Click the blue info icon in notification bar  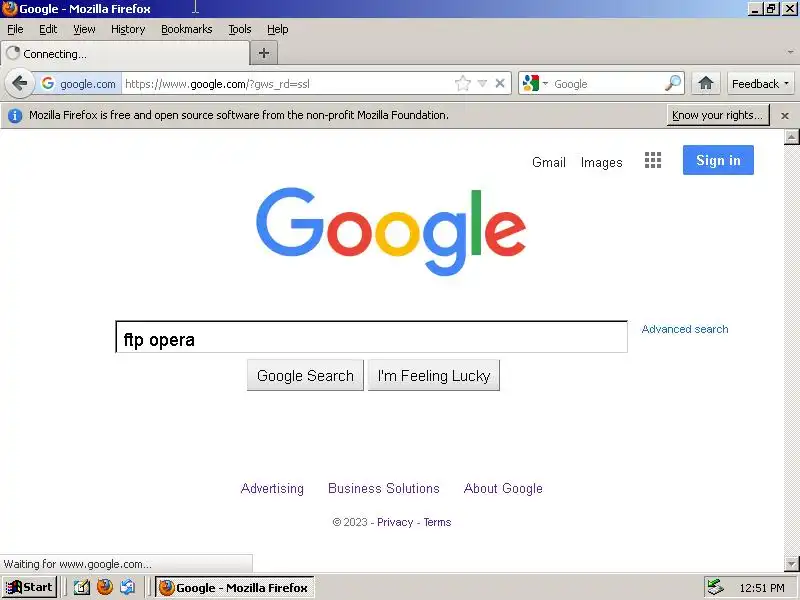click(15, 116)
